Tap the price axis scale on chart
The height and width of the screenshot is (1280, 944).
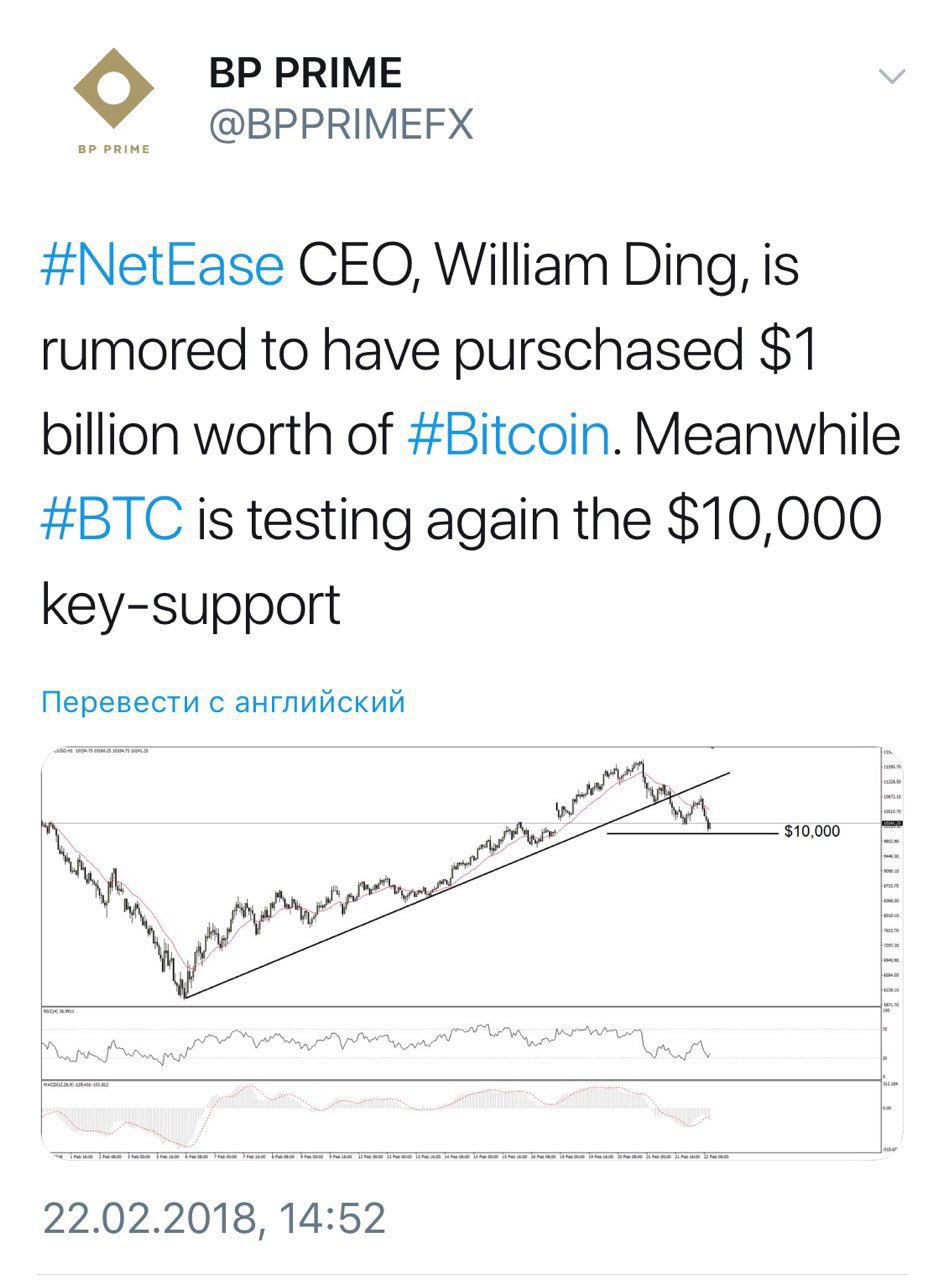(892, 877)
